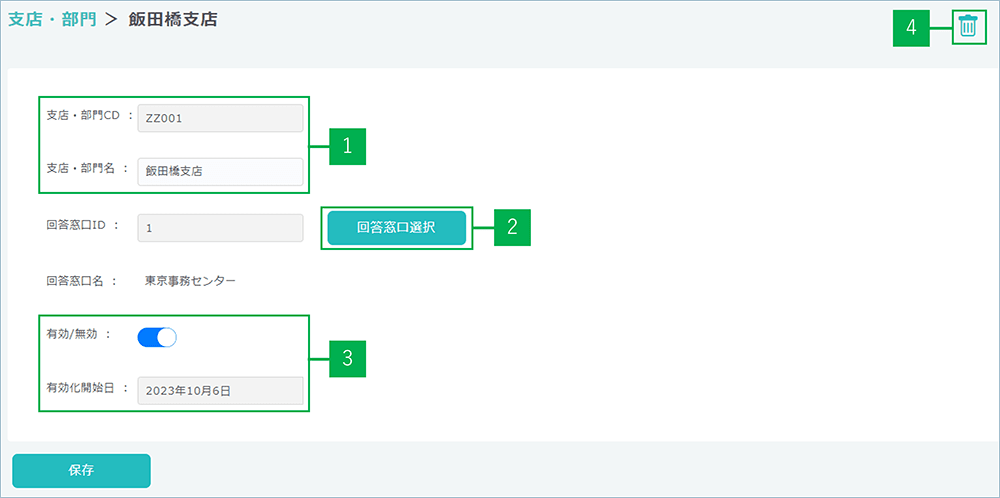Screen dimensions: 1000x498
Task: Click into the 支店・部門名 text field
Action: (219, 172)
